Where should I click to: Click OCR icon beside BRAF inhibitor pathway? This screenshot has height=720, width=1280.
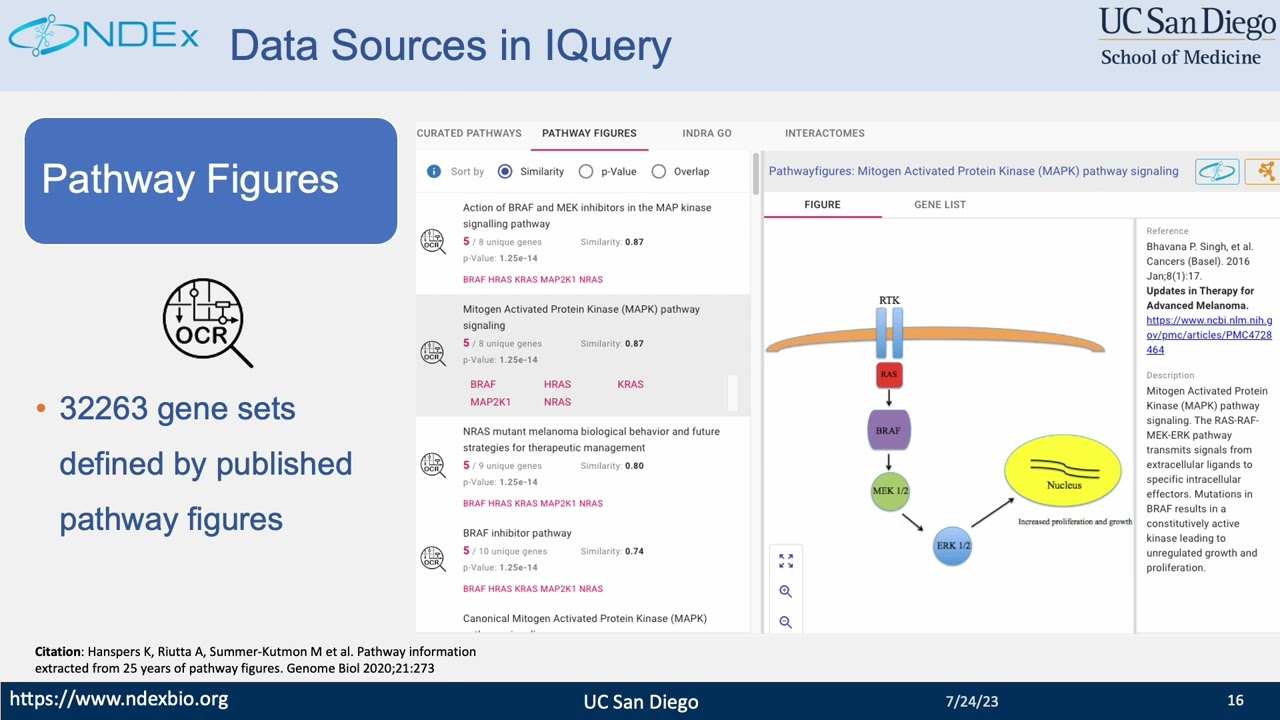[x=433, y=558]
